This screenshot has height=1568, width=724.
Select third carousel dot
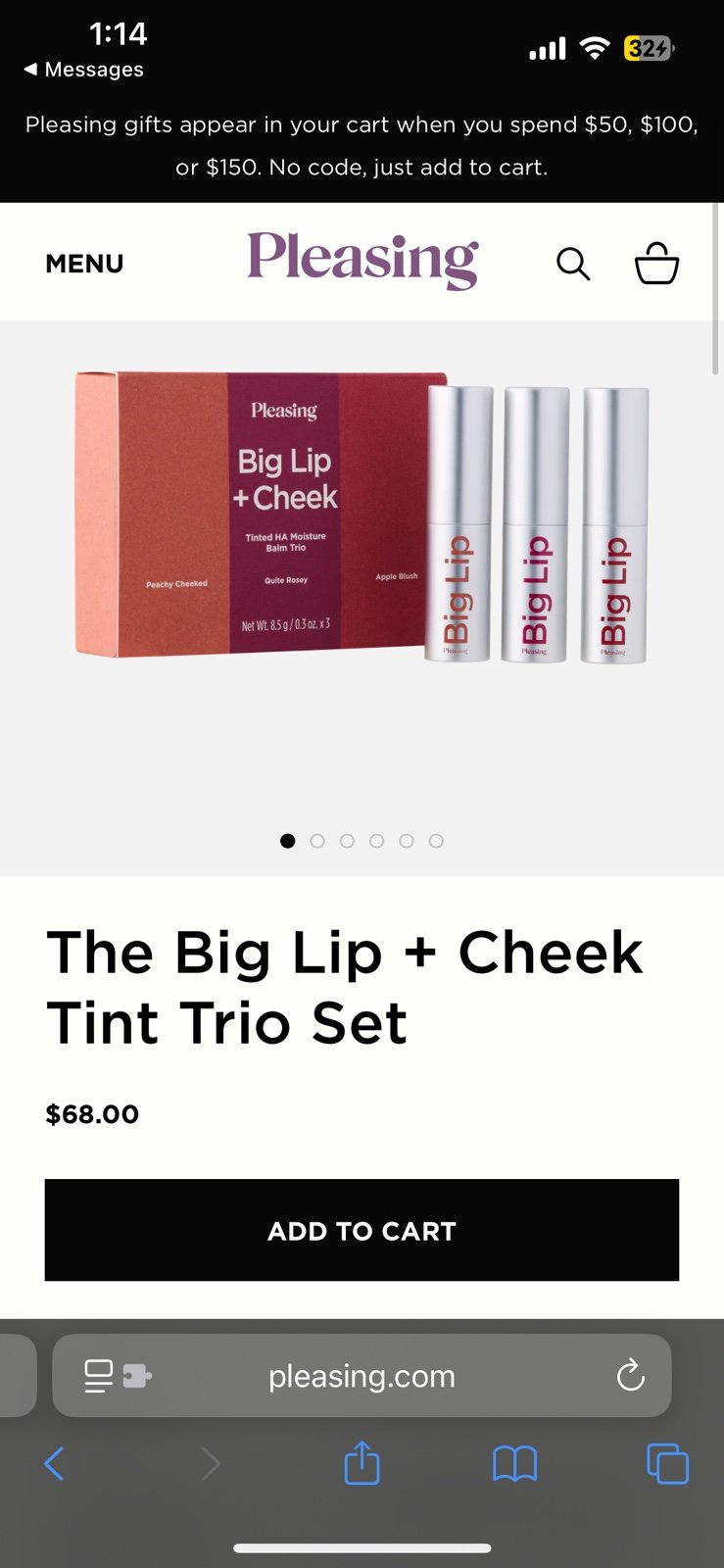click(347, 841)
